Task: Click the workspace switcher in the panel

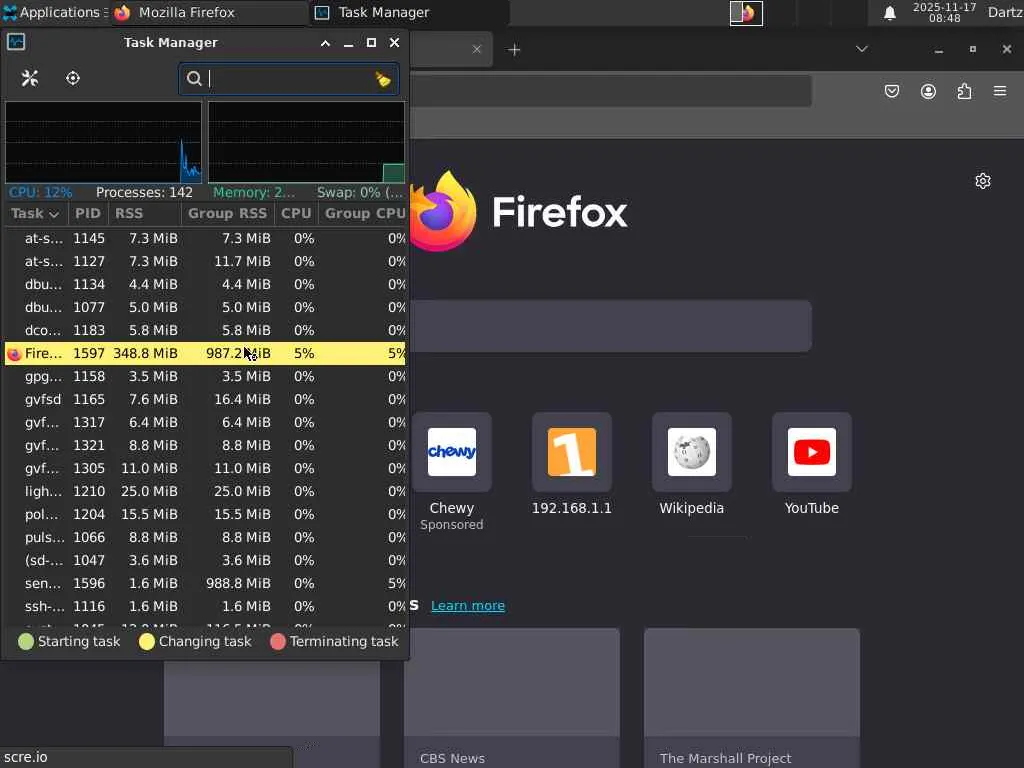Action: click(746, 13)
